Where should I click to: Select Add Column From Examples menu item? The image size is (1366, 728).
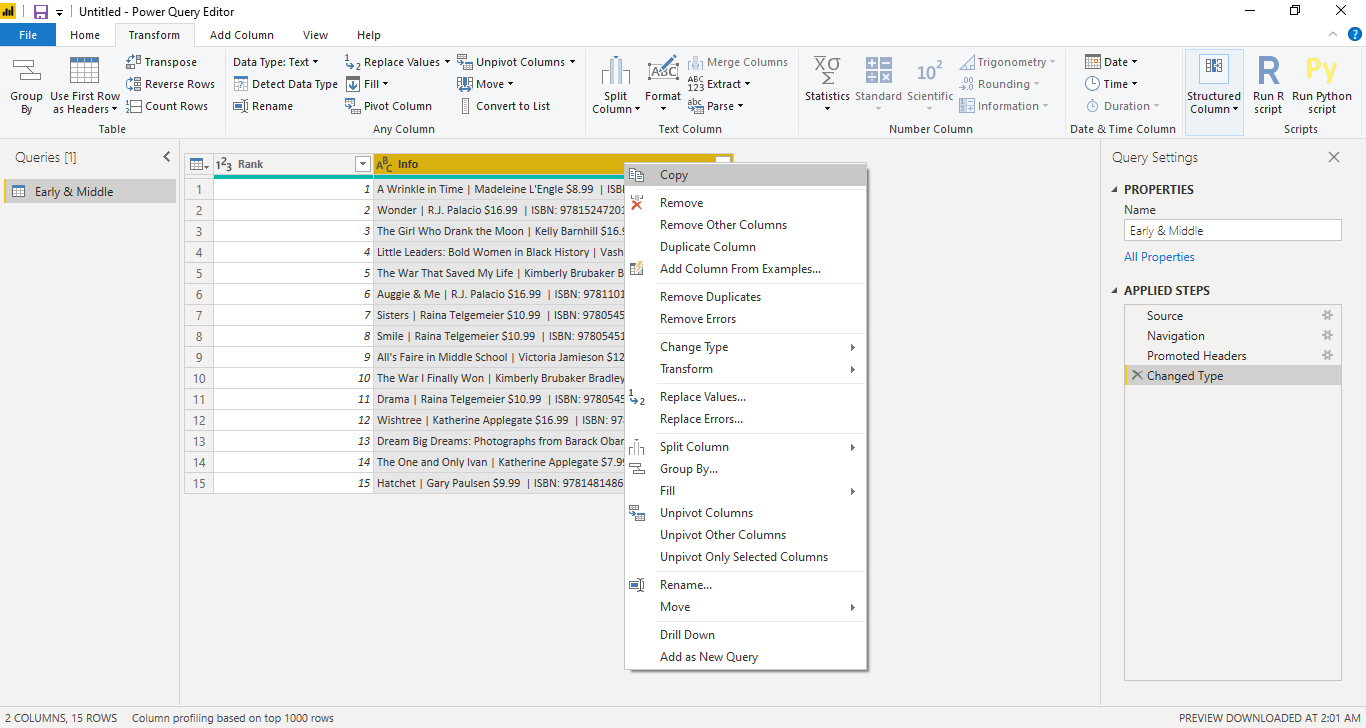tap(746, 269)
